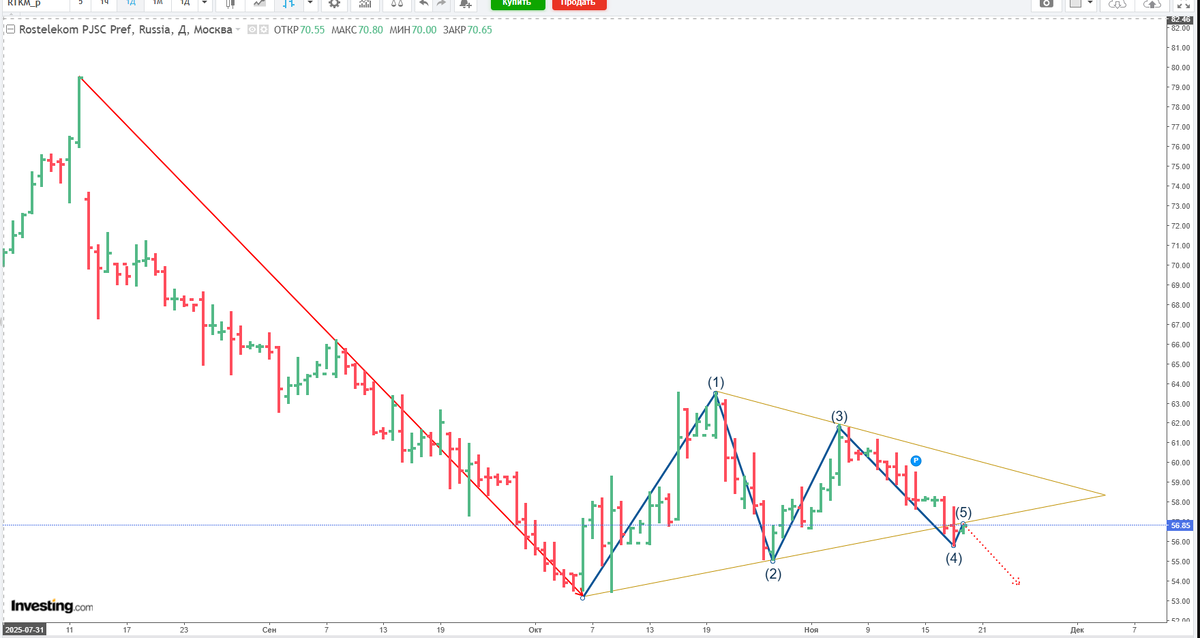Click МАКС value 70.80

(x=370, y=30)
